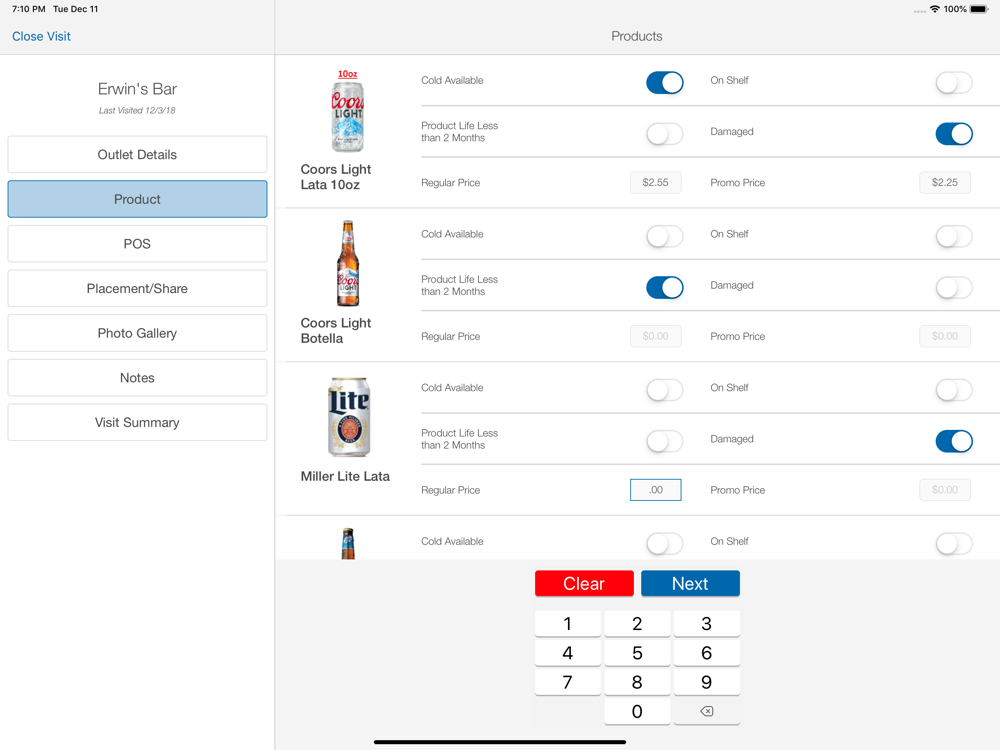This screenshot has height=750, width=1000.
Task: Switch to the Photo Gallery section
Action: point(137,333)
